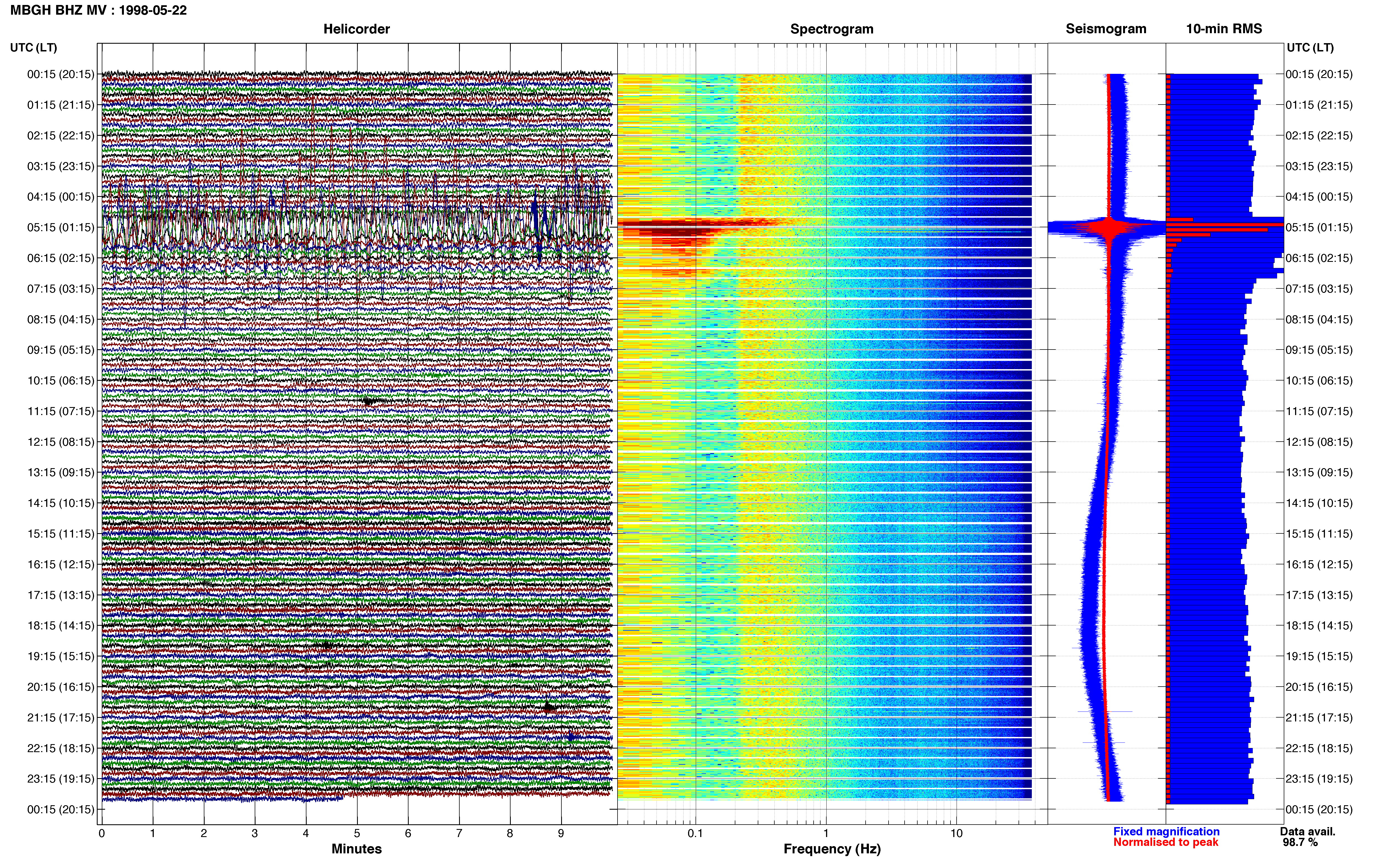Click left time label 02:15 (22:15)
This screenshot has width=1388, height=868.
61,135
